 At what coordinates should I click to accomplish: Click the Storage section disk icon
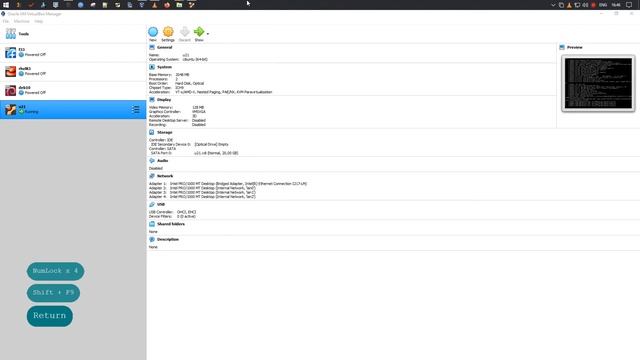point(152,132)
